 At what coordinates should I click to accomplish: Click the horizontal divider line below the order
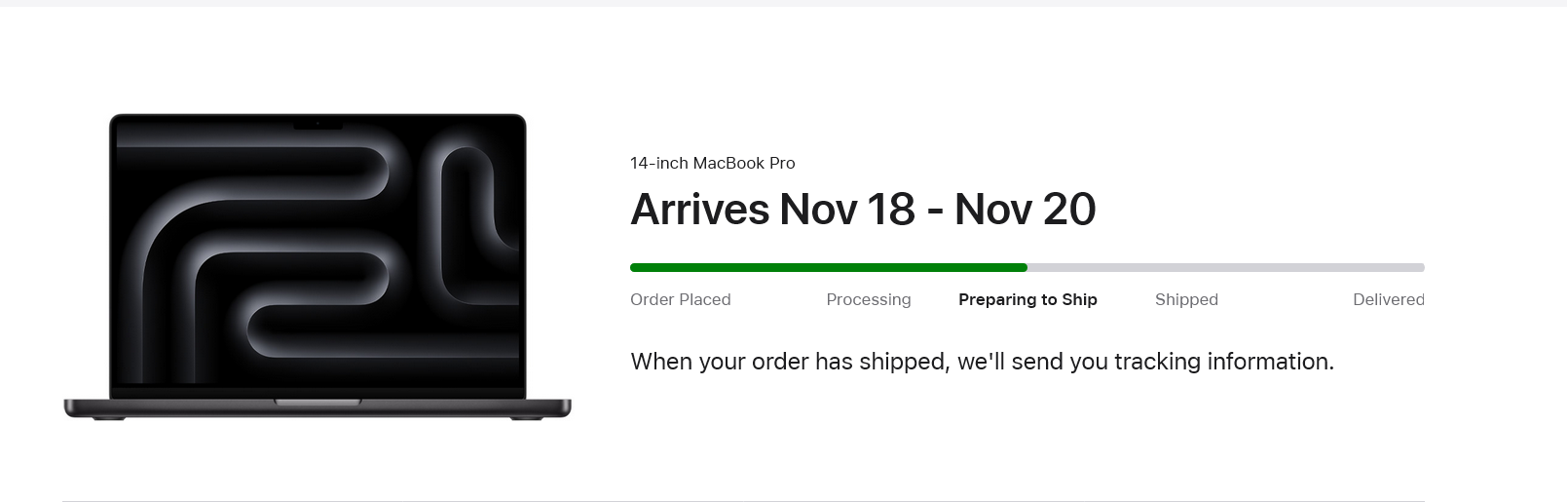click(743, 500)
